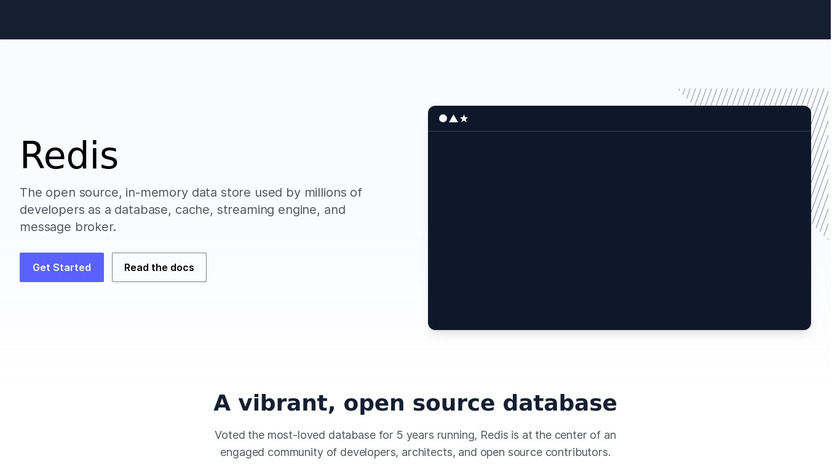Click the triangle icon in terminal header
840x472 pixels.
453,118
